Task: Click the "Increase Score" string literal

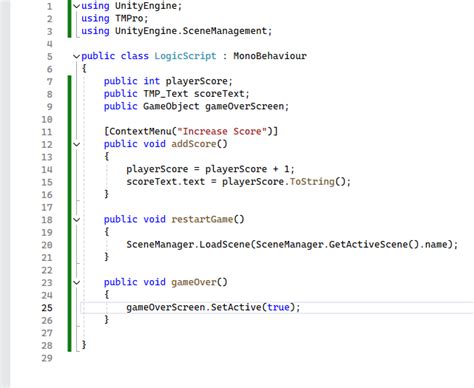Action: pos(222,131)
